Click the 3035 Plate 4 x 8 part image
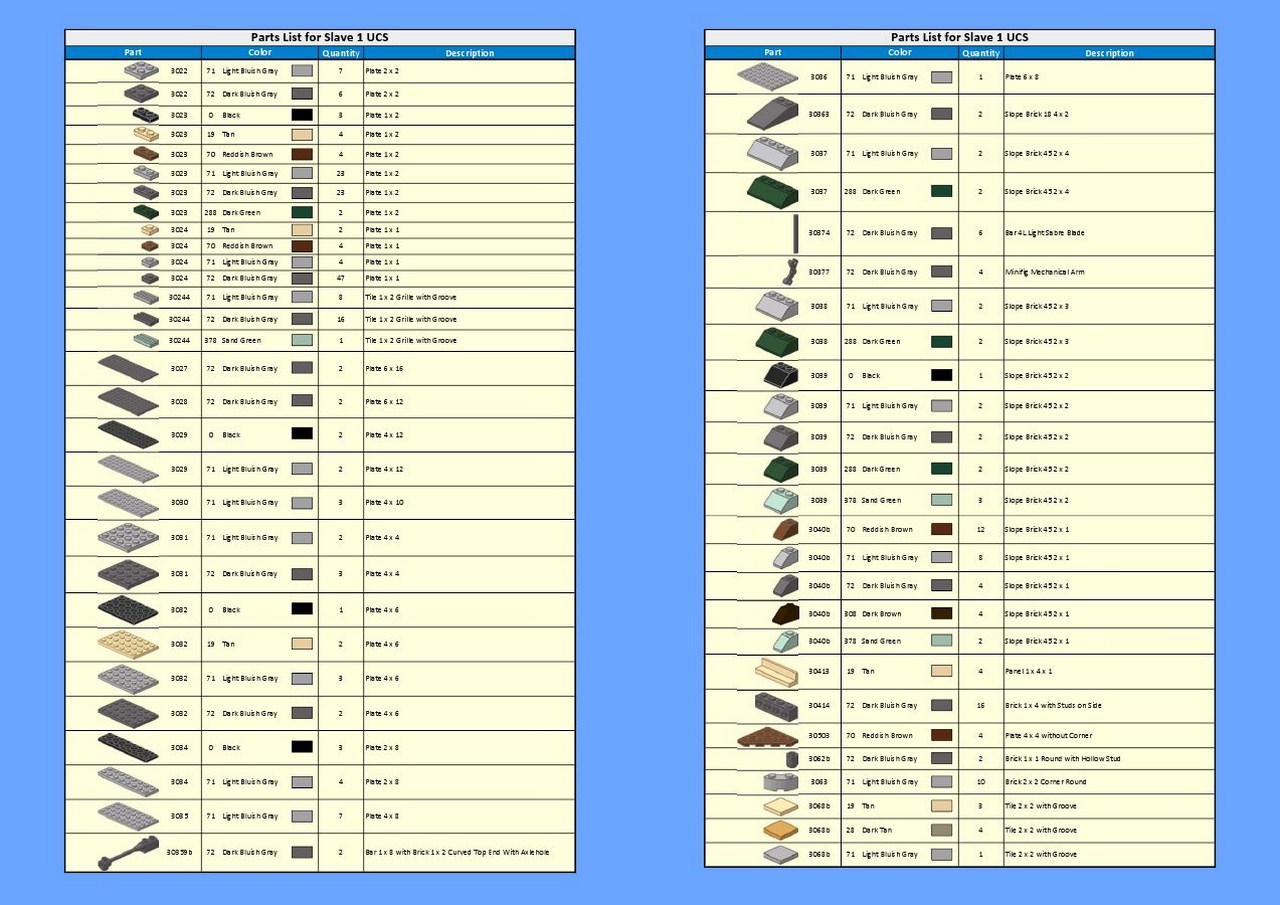 pos(128,816)
